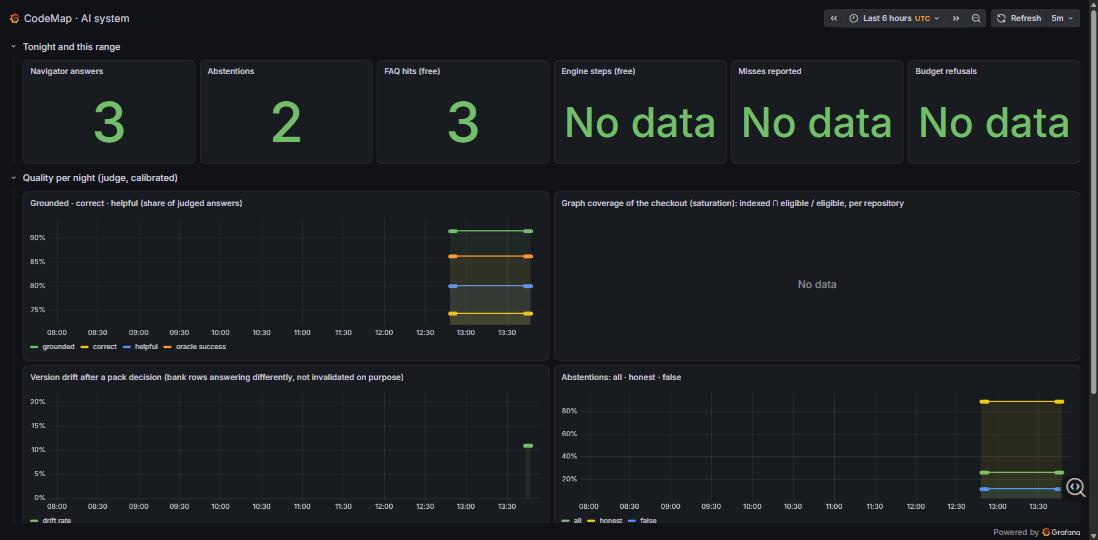Click the yellow honest line in Abstentions chart
The image size is (1098, 540).
point(1022,402)
